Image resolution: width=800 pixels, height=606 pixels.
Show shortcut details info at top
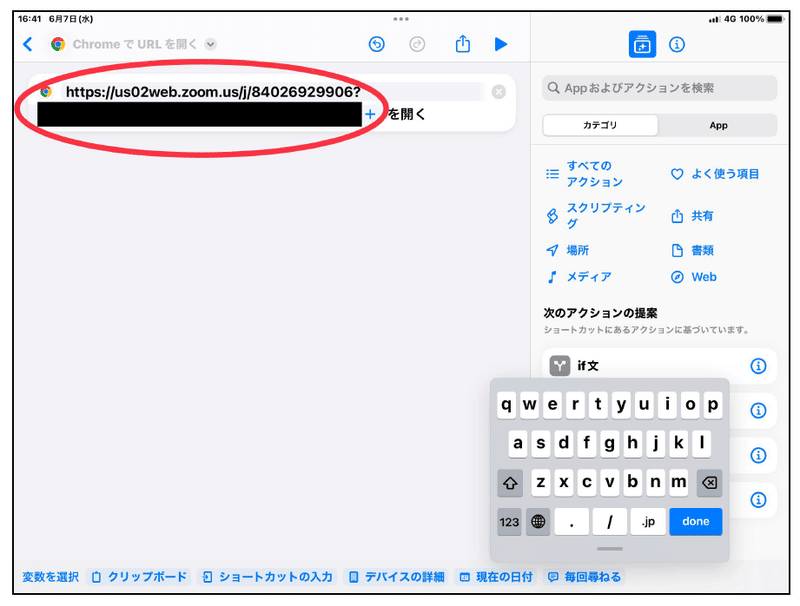677,44
